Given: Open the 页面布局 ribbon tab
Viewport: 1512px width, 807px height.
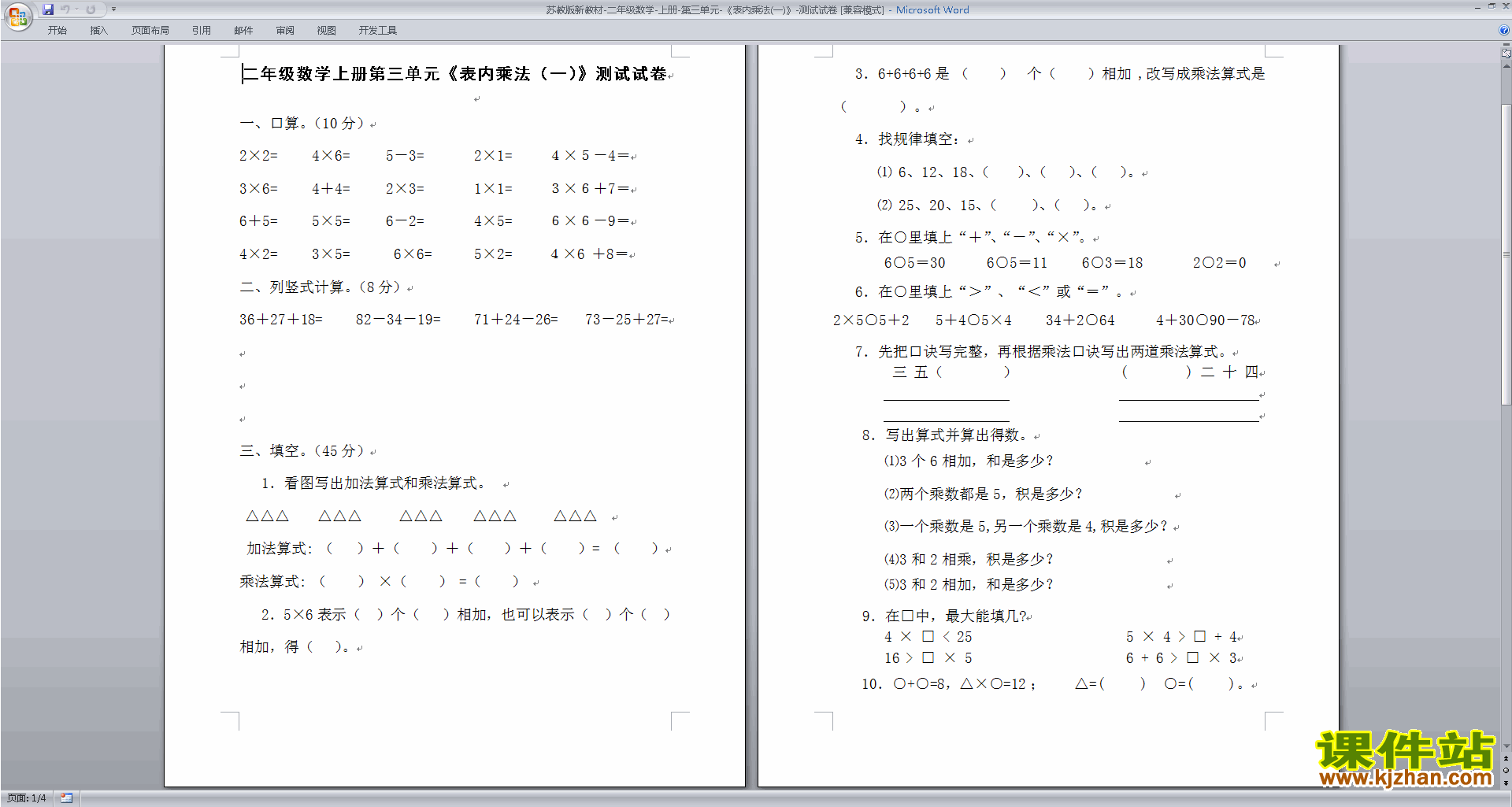Looking at the screenshot, I should tap(150, 31).
